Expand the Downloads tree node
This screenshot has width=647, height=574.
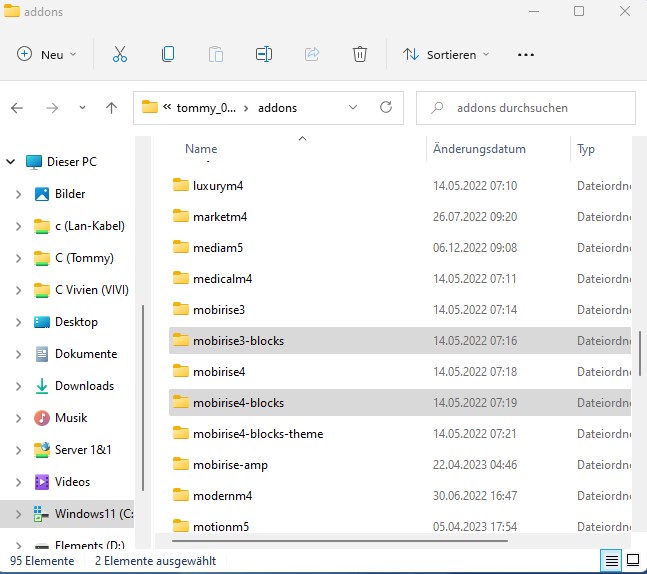[18, 386]
